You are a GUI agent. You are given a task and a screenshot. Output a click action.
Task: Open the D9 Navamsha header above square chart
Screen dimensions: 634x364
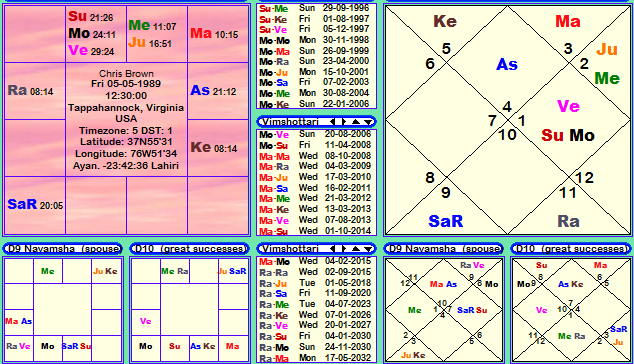[x=63, y=249]
